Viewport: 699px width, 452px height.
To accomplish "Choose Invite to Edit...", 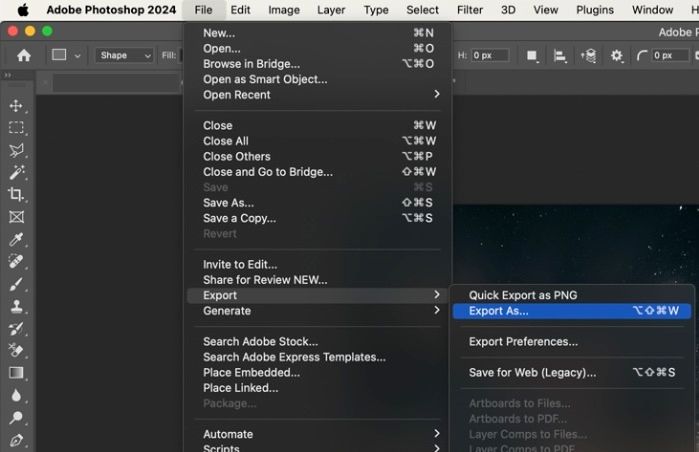I will [318, 264].
